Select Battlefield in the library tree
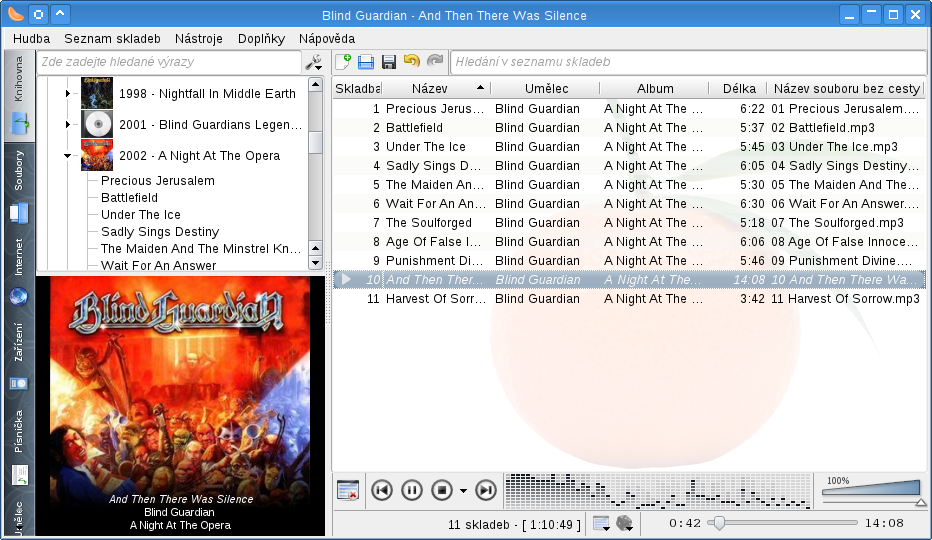 click(x=129, y=197)
